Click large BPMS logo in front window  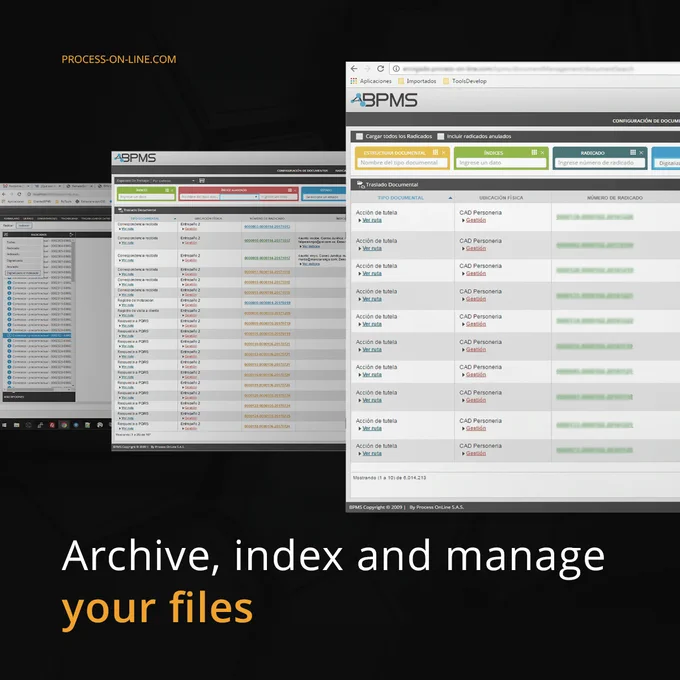384,100
